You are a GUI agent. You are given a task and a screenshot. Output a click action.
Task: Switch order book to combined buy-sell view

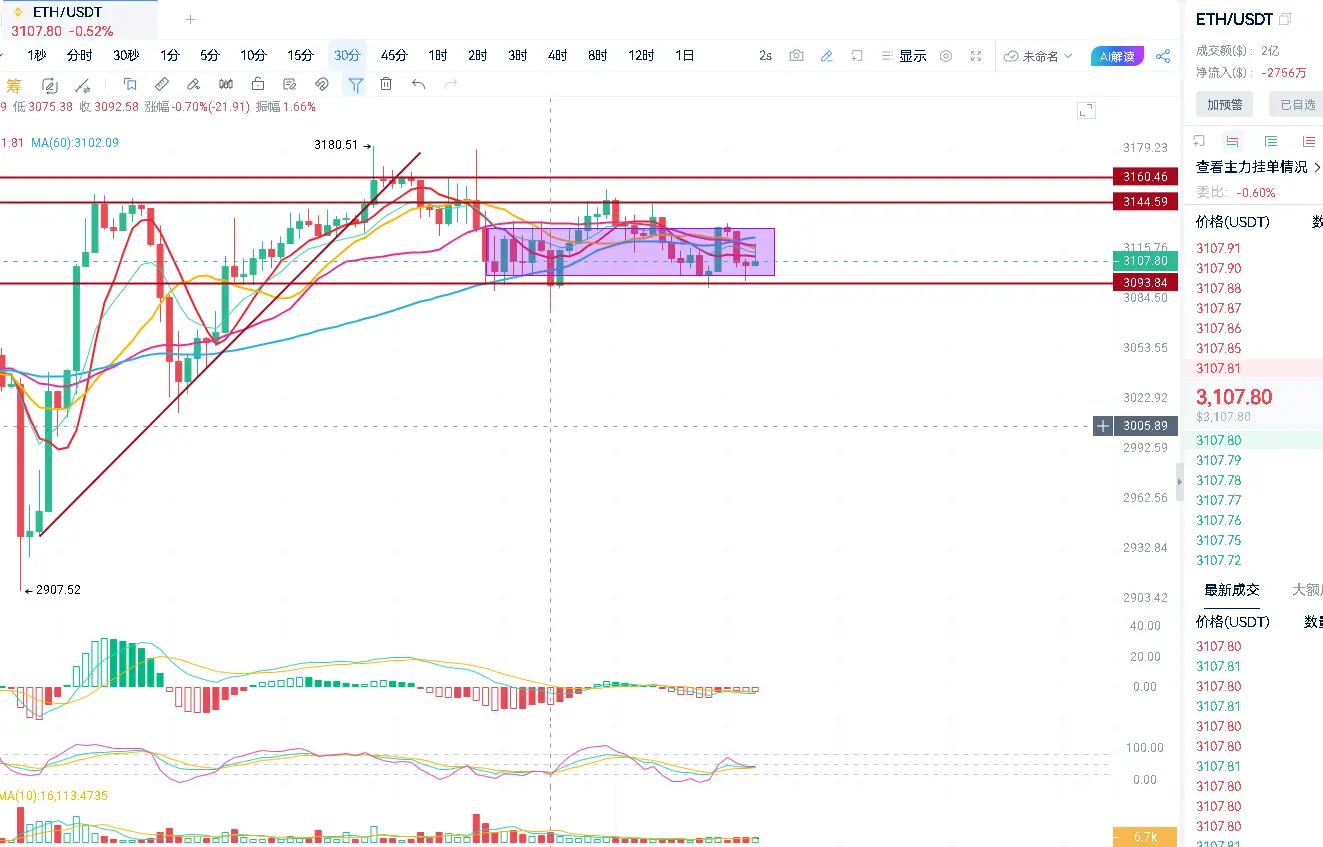pyautogui.click(x=1233, y=141)
